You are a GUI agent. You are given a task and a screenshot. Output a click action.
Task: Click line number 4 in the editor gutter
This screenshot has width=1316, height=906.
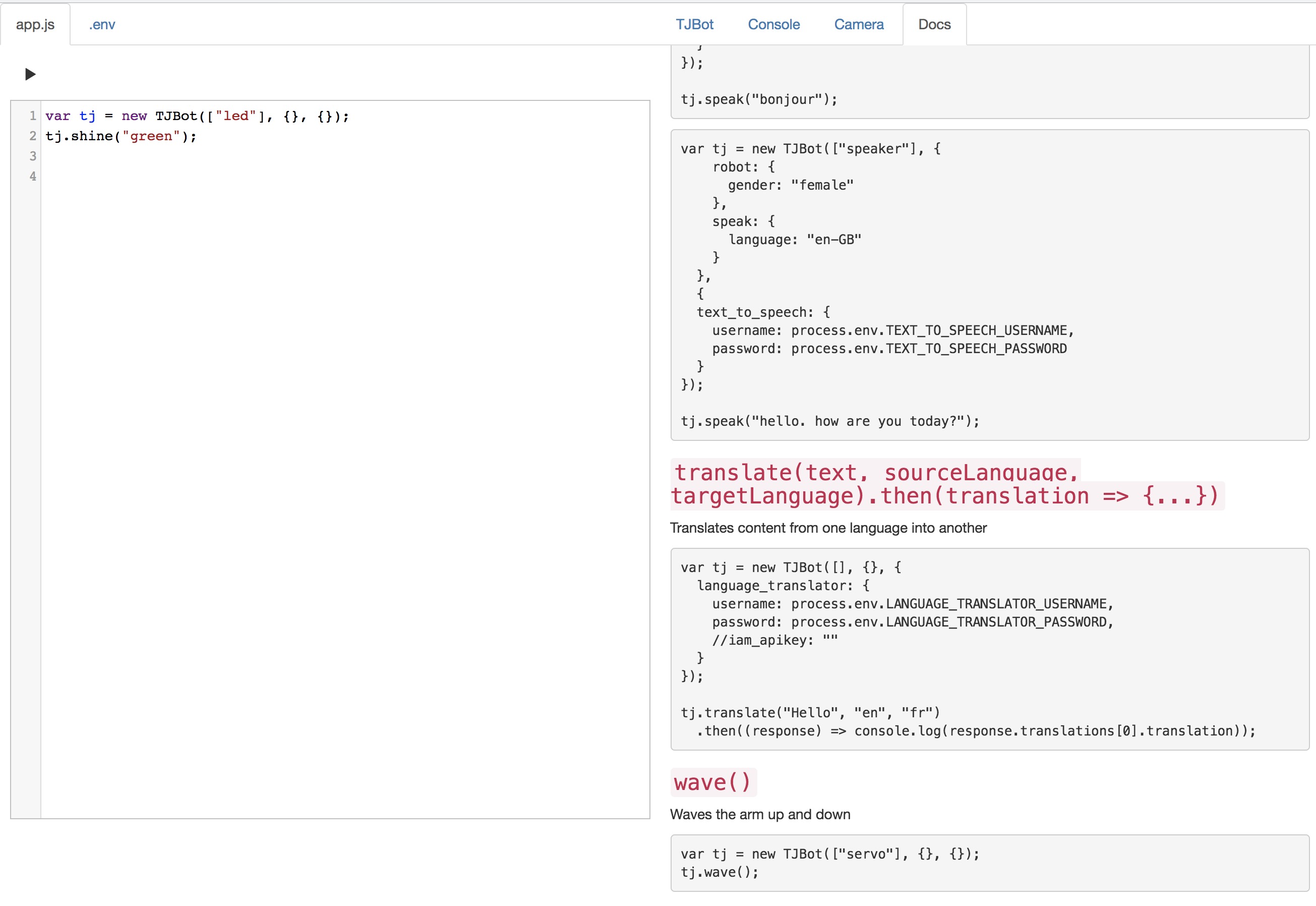(x=32, y=176)
